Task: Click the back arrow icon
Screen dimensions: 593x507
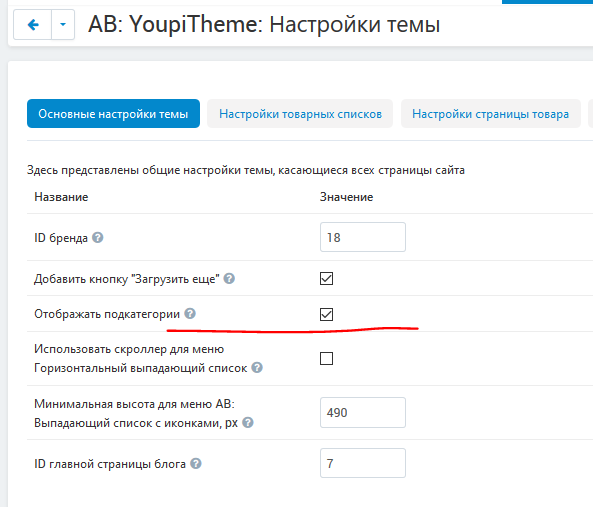Action: [x=33, y=25]
